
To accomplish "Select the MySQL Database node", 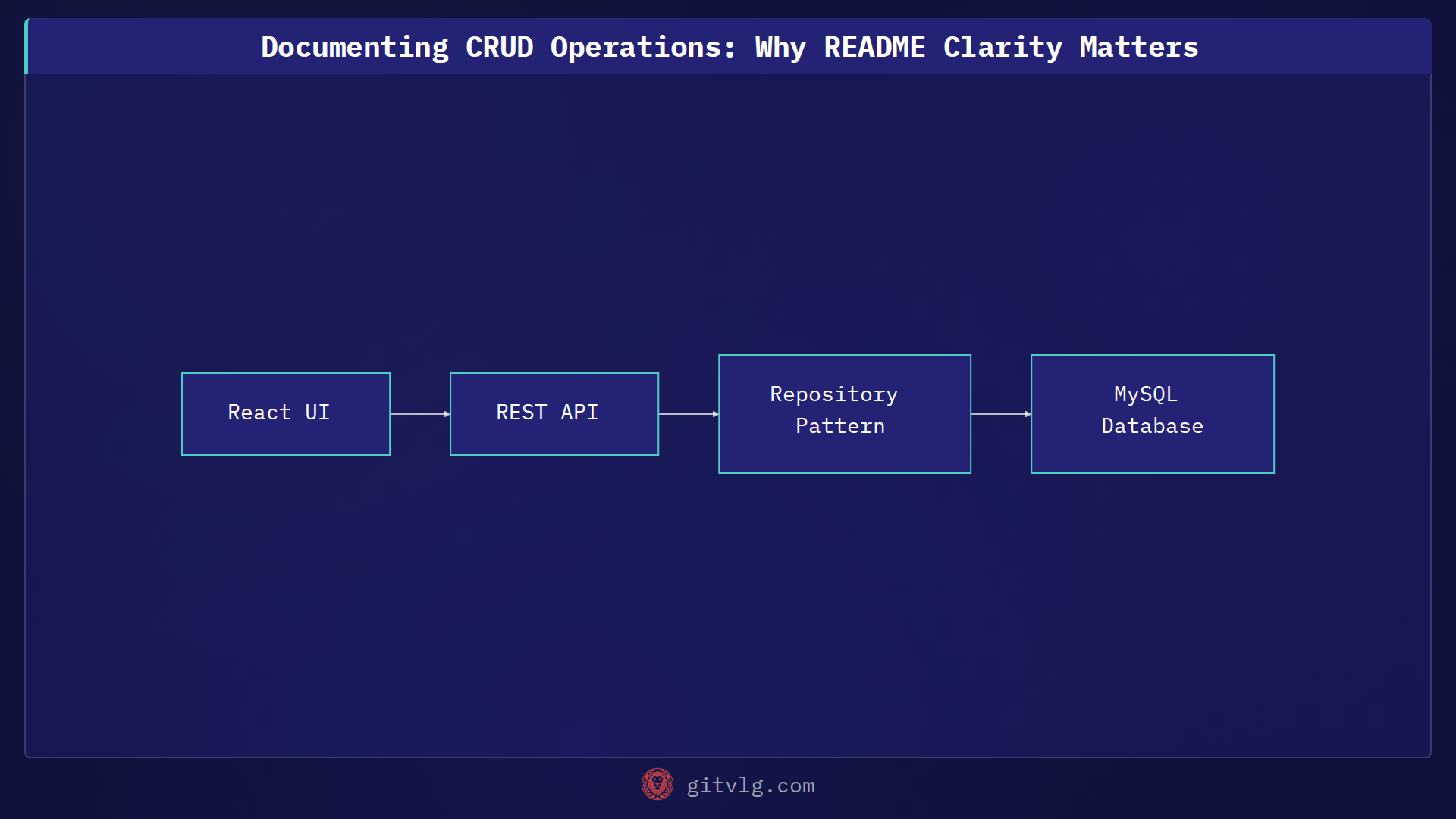I will [1153, 414].
